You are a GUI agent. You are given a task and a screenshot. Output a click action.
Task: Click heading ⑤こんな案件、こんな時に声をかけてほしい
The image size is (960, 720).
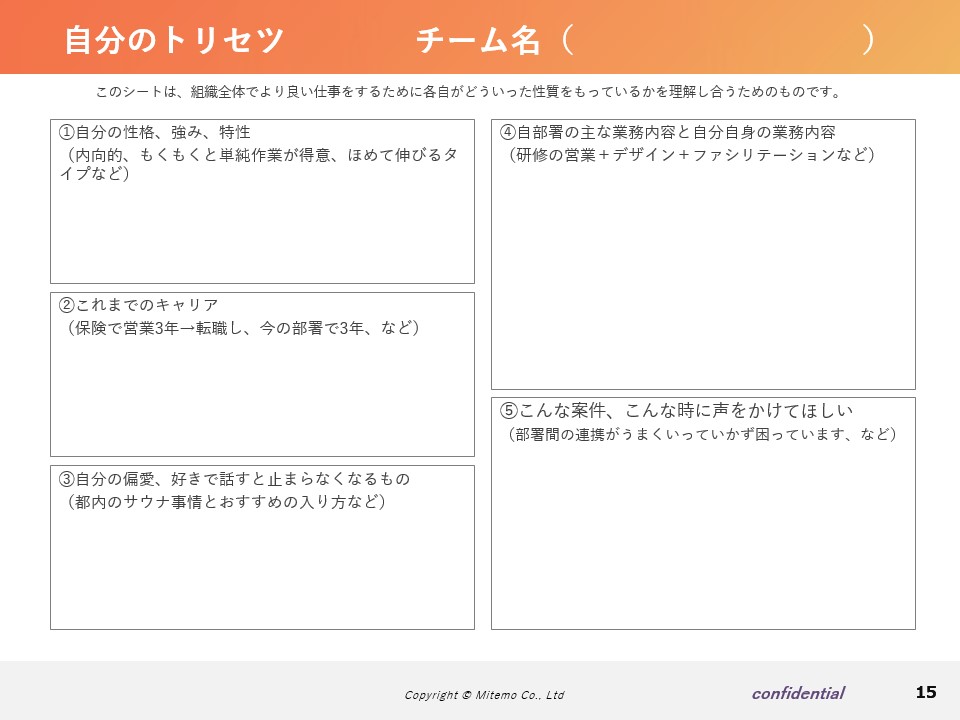click(x=677, y=410)
